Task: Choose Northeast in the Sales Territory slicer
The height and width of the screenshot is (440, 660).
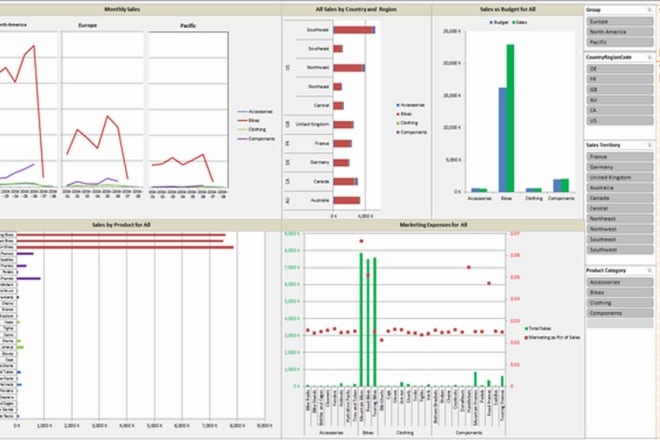Action: [x=620, y=219]
